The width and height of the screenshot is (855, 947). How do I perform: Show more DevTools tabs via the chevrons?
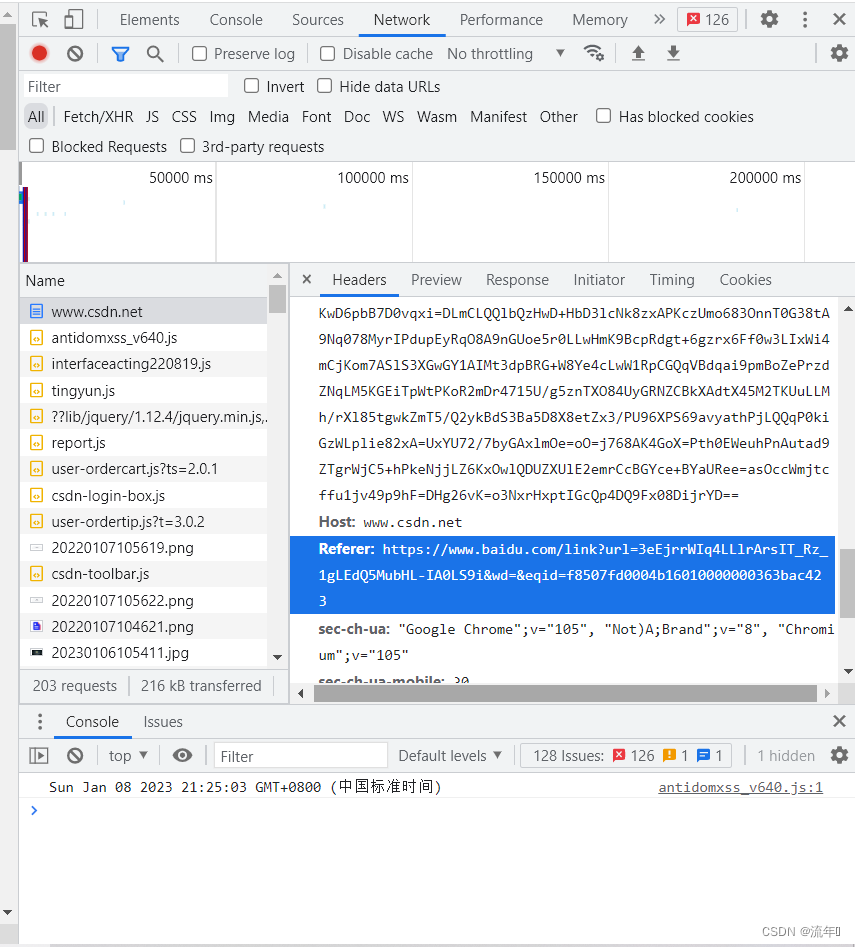click(659, 19)
